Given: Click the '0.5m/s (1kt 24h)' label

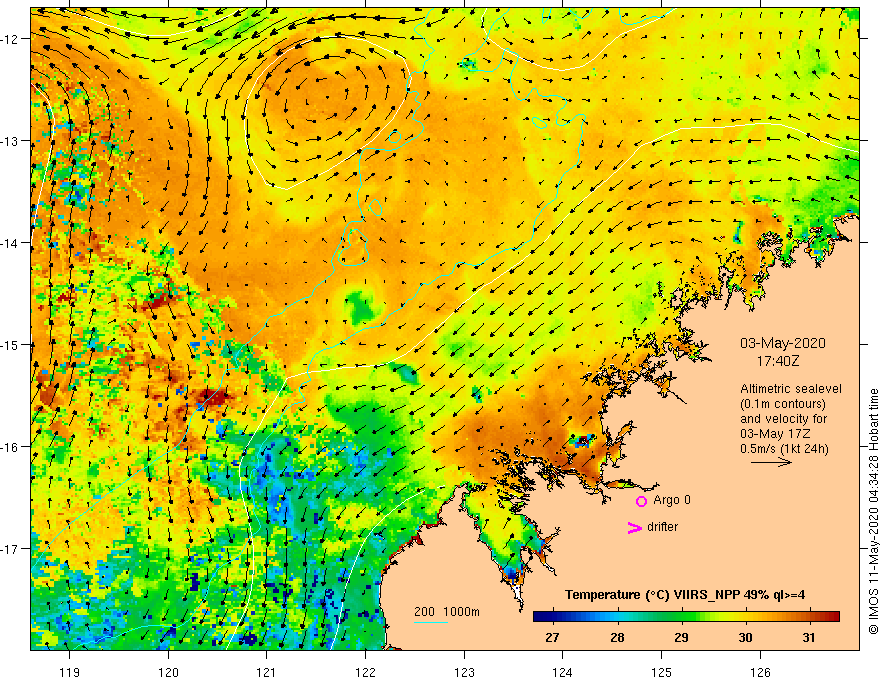Looking at the screenshot, I should (x=784, y=448).
